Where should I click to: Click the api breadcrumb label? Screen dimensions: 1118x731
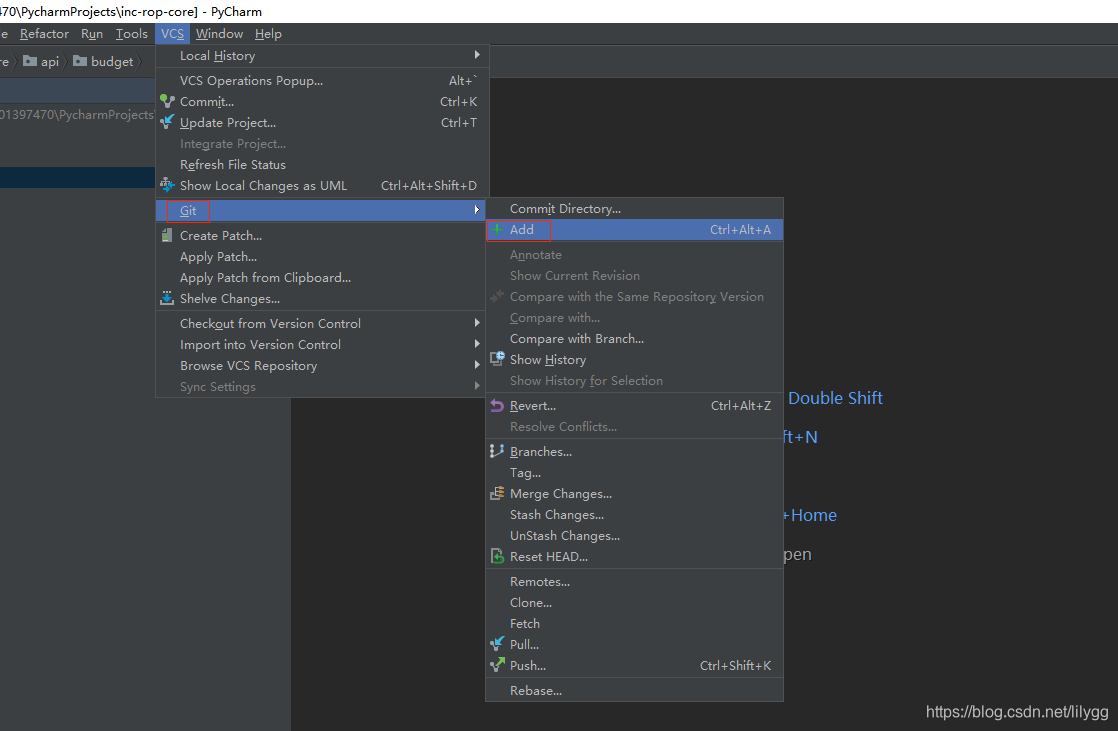click(50, 61)
